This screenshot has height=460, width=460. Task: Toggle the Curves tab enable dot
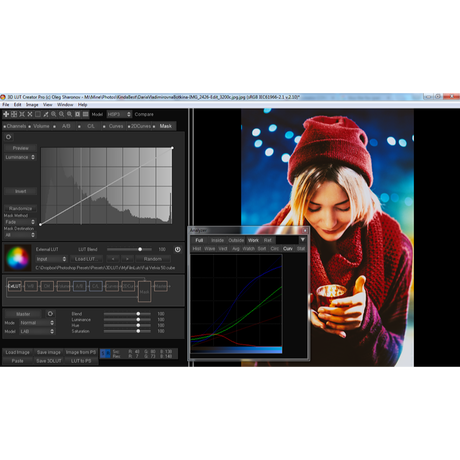click(x=104, y=127)
